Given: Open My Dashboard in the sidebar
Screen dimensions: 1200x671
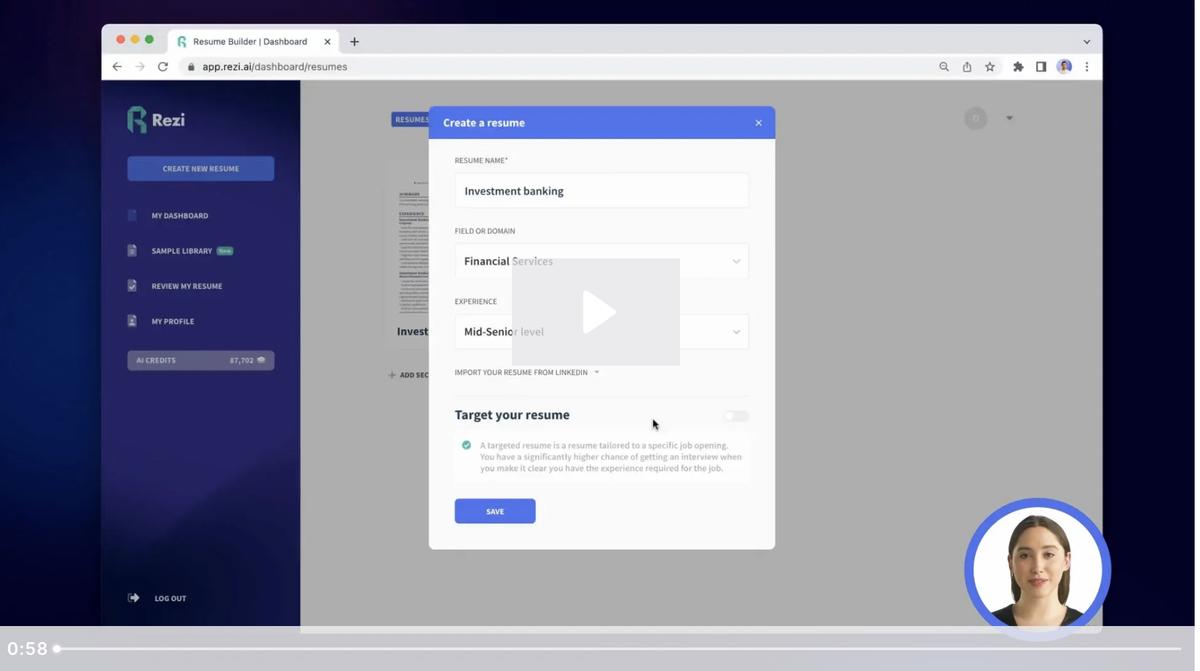Looking at the screenshot, I should click(x=180, y=216).
